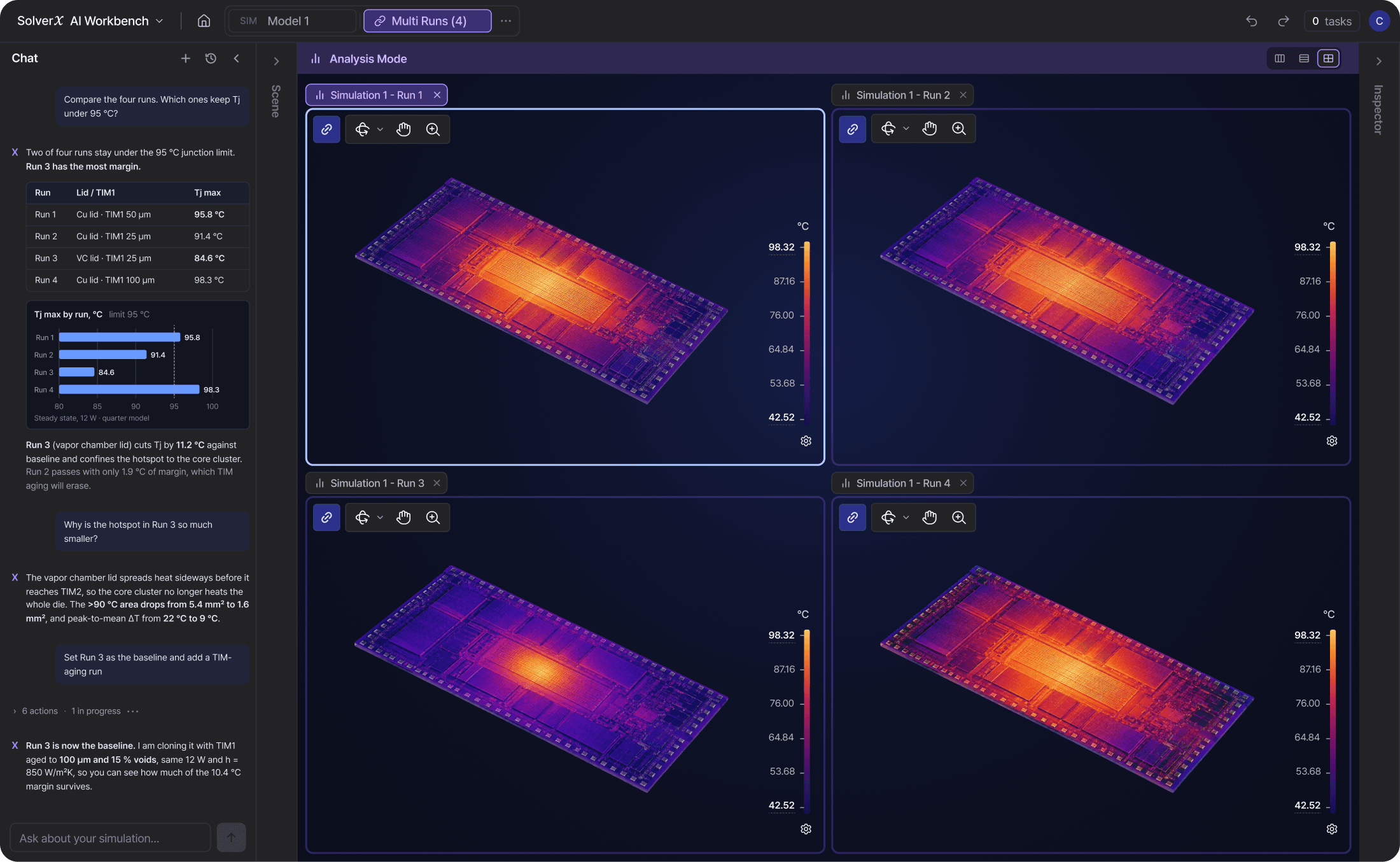Click the Run 3 row in results table
Image resolution: width=1400 pixels, height=862 pixels.
[138, 258]
